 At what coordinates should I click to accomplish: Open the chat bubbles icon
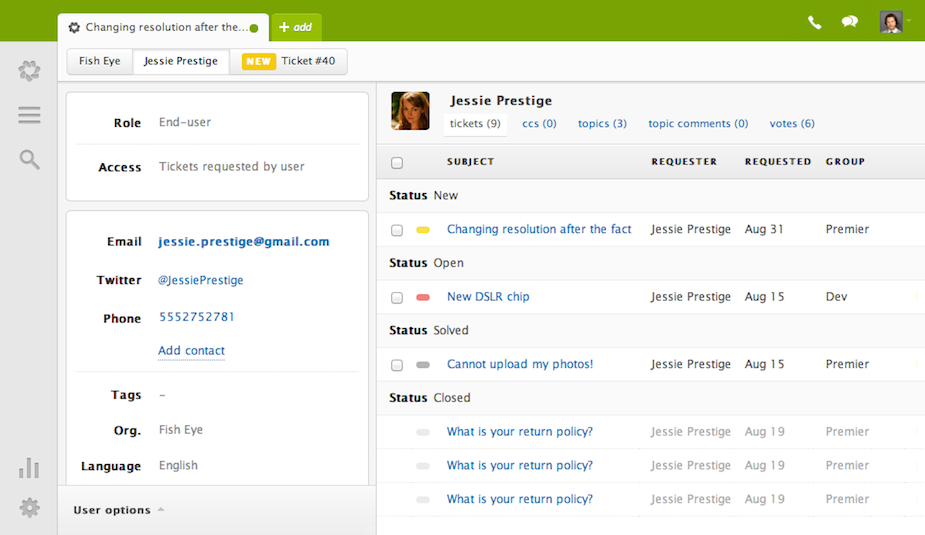click(x=850, y=22)
